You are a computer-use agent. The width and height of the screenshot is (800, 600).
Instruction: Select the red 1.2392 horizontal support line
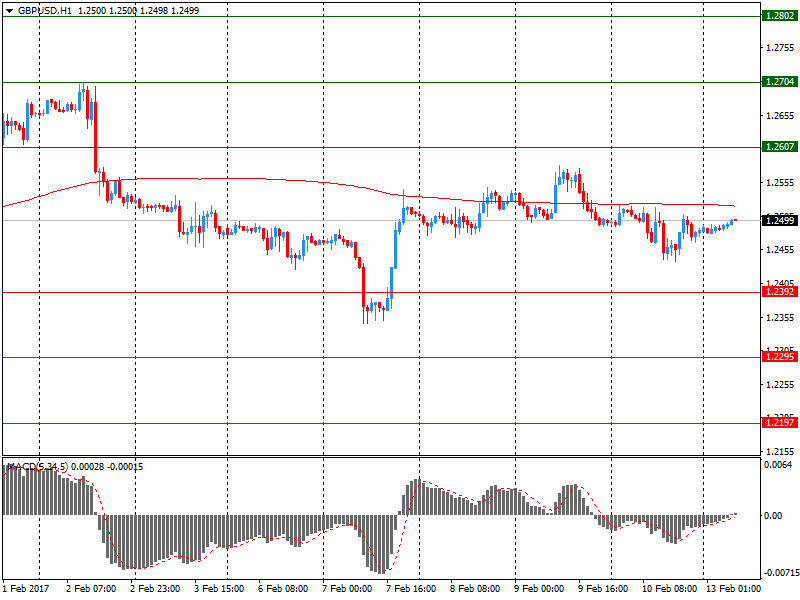(381, 292)
